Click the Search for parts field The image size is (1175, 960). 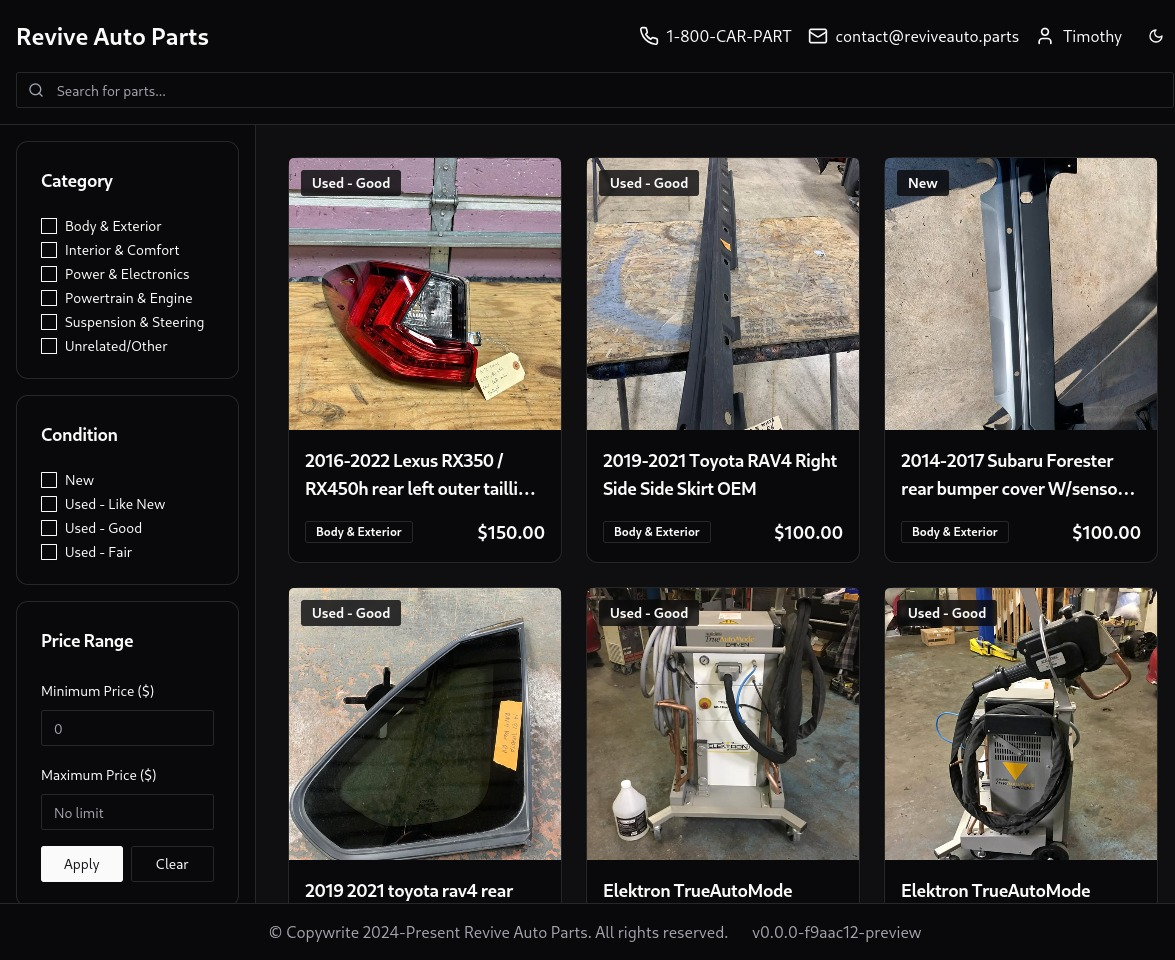pyautogui.click(x=600, y=90)
